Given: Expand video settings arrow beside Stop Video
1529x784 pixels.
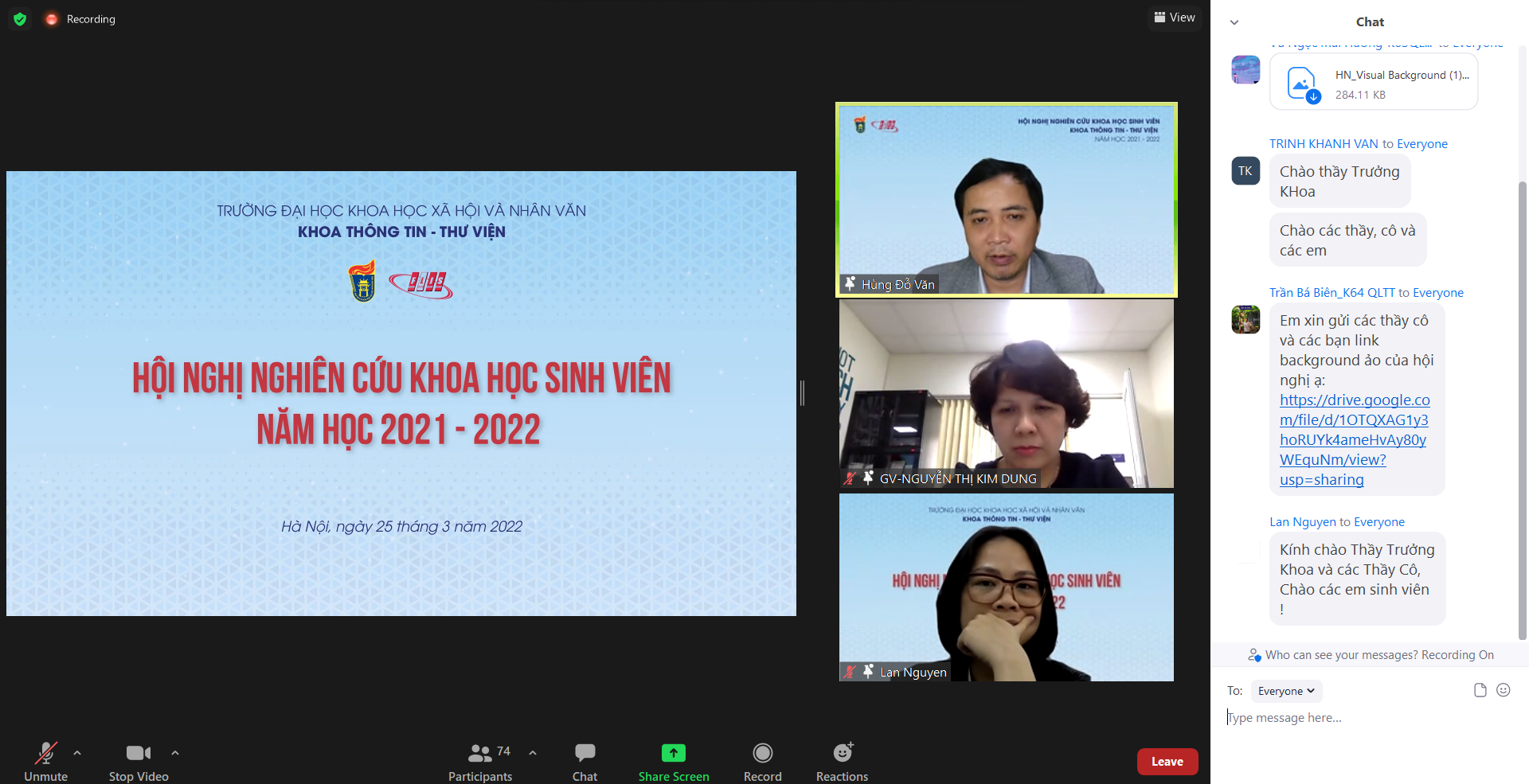Looking at the screenshot, I should 175,752.
